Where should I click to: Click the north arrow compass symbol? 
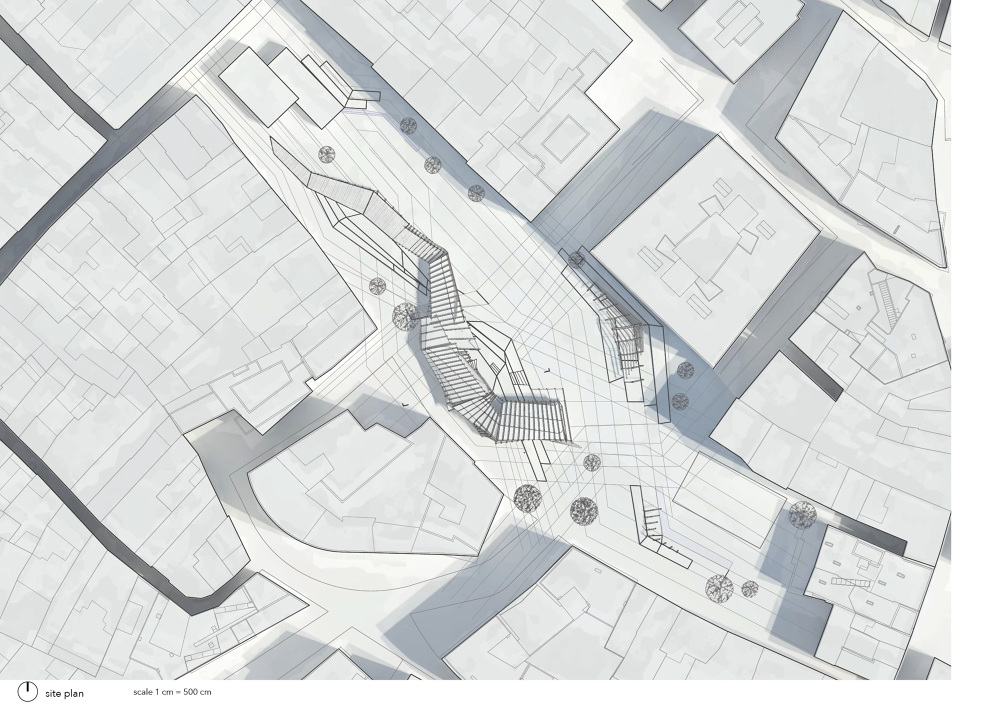27,691
